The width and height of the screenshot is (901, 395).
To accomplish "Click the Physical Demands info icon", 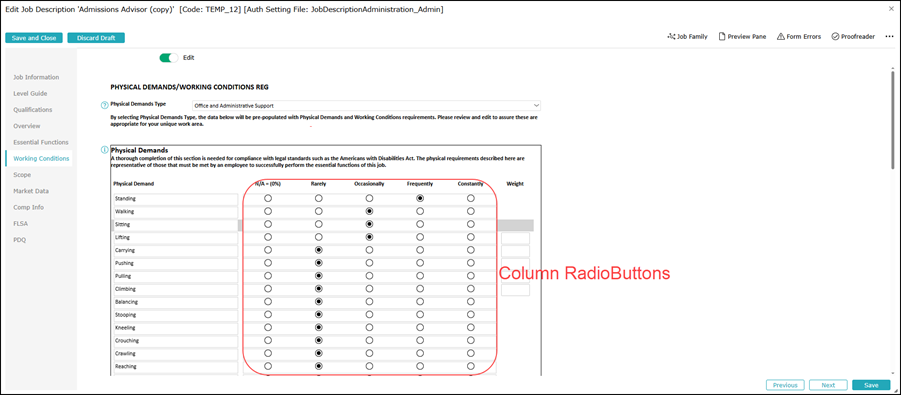I will 105,150.
